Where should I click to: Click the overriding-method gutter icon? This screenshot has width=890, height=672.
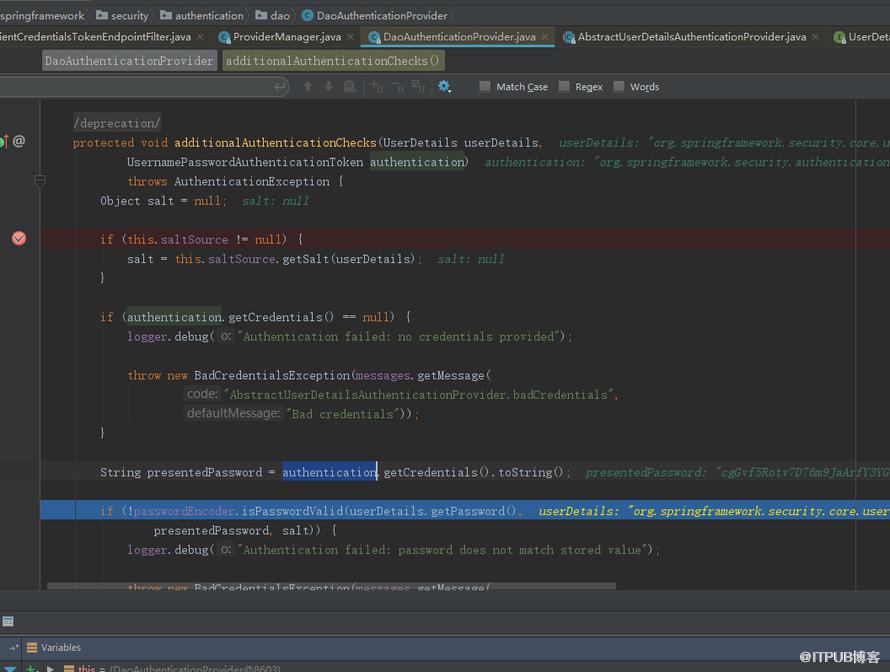coord(4,141)
